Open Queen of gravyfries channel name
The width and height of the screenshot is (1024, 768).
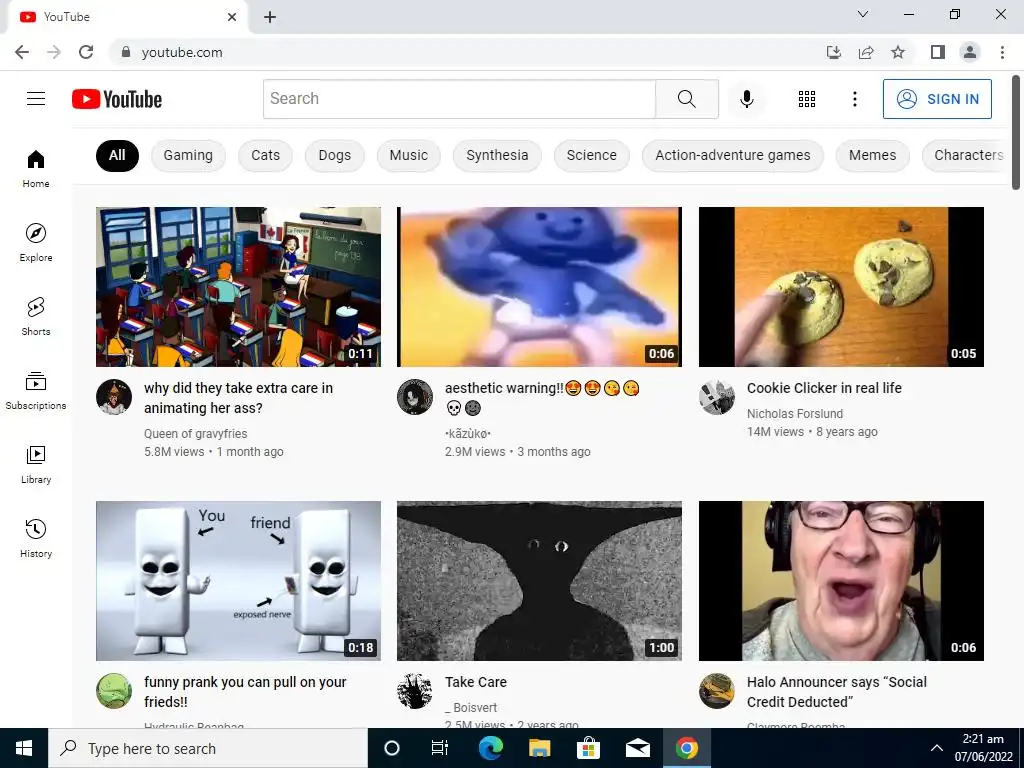(195, 434)
